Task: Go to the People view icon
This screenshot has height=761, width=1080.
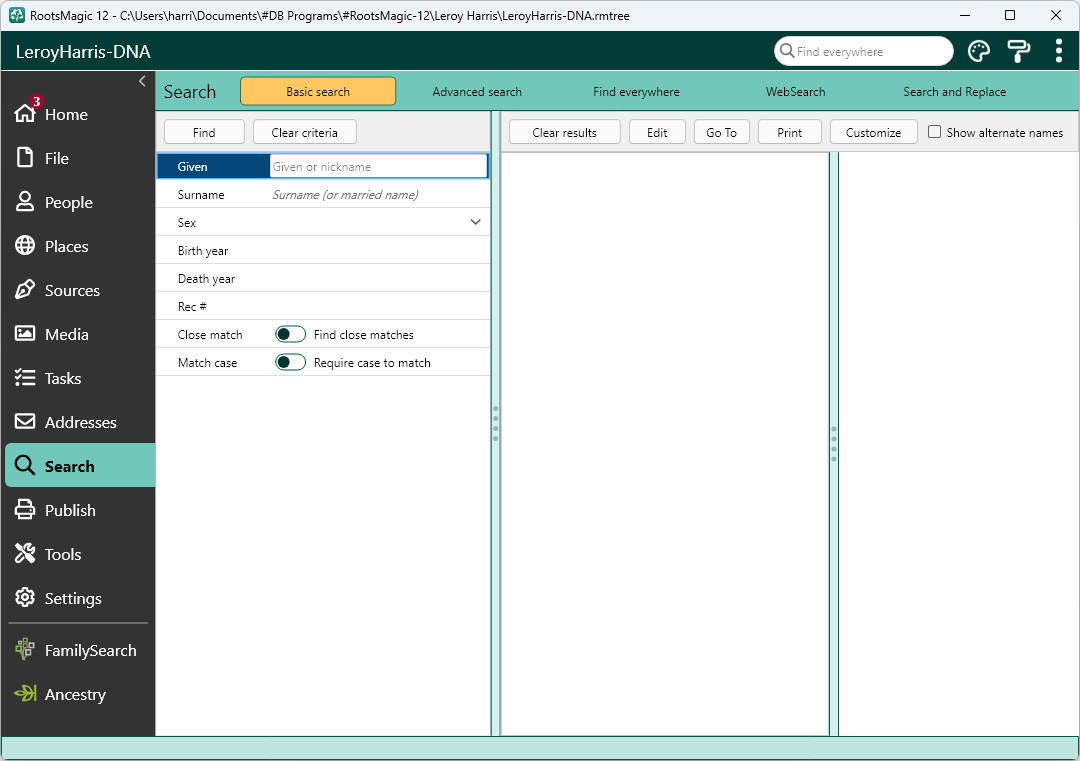Action: 25,202
